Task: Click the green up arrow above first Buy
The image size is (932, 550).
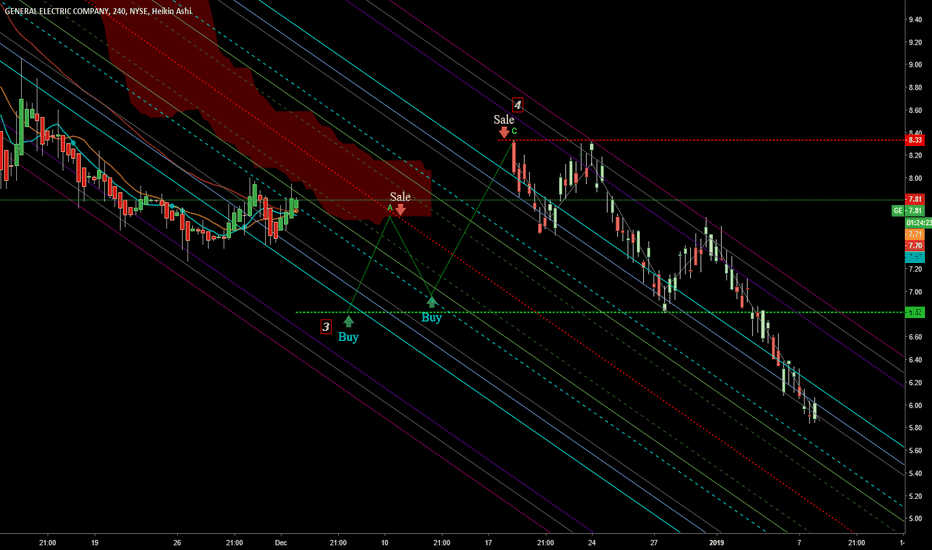Action: 349,321
